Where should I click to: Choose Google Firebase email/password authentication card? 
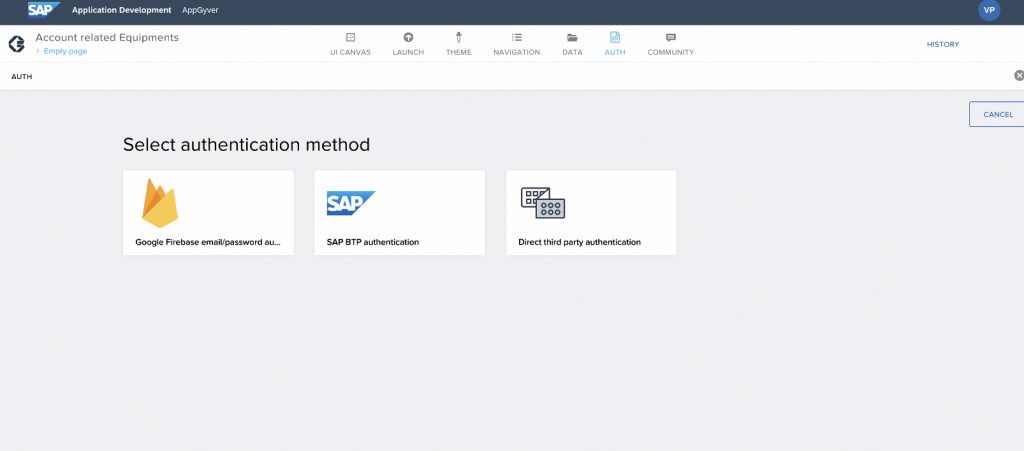[x=208, y=213]
